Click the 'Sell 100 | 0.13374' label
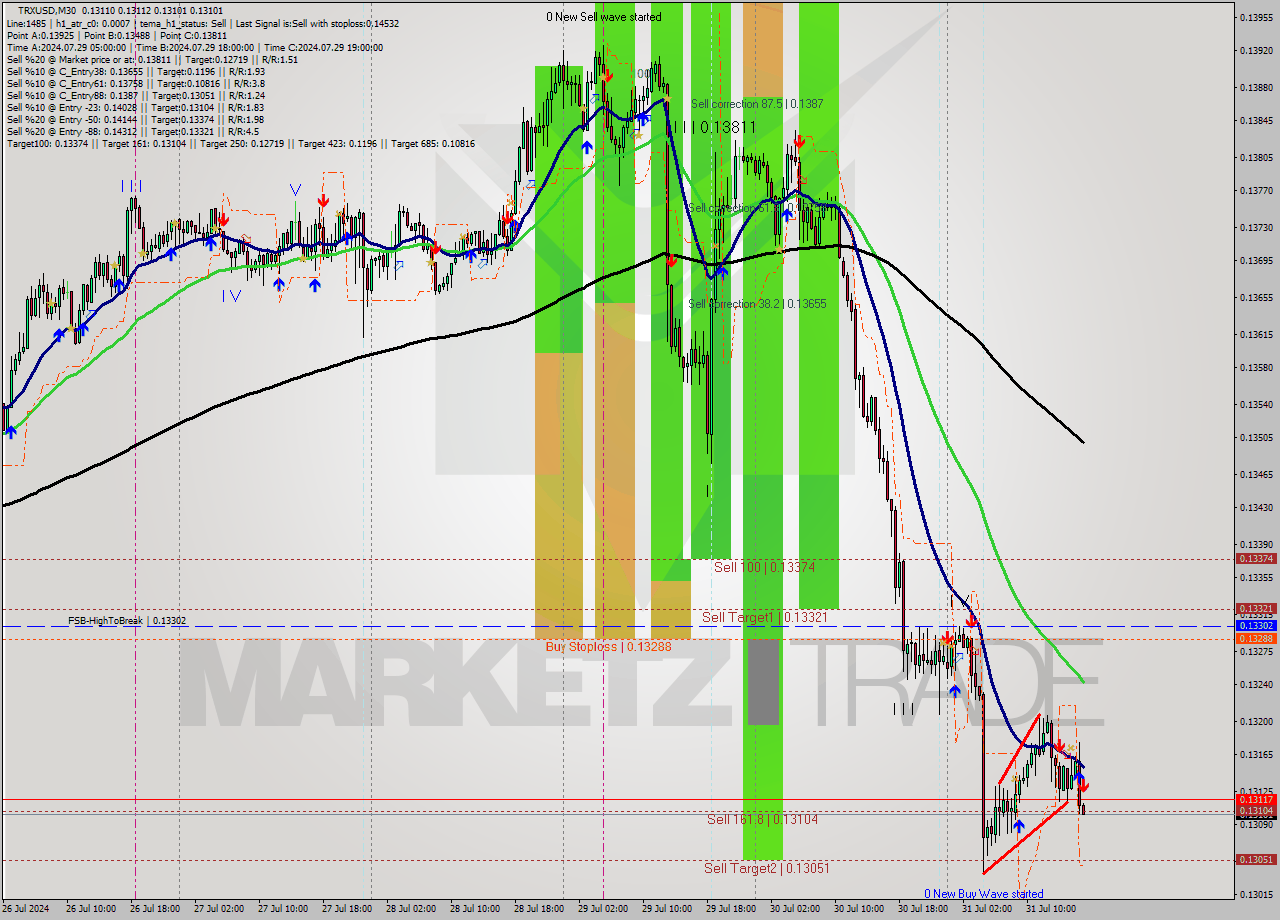Viewport: 1280px width, 920px height. (764, 567)
